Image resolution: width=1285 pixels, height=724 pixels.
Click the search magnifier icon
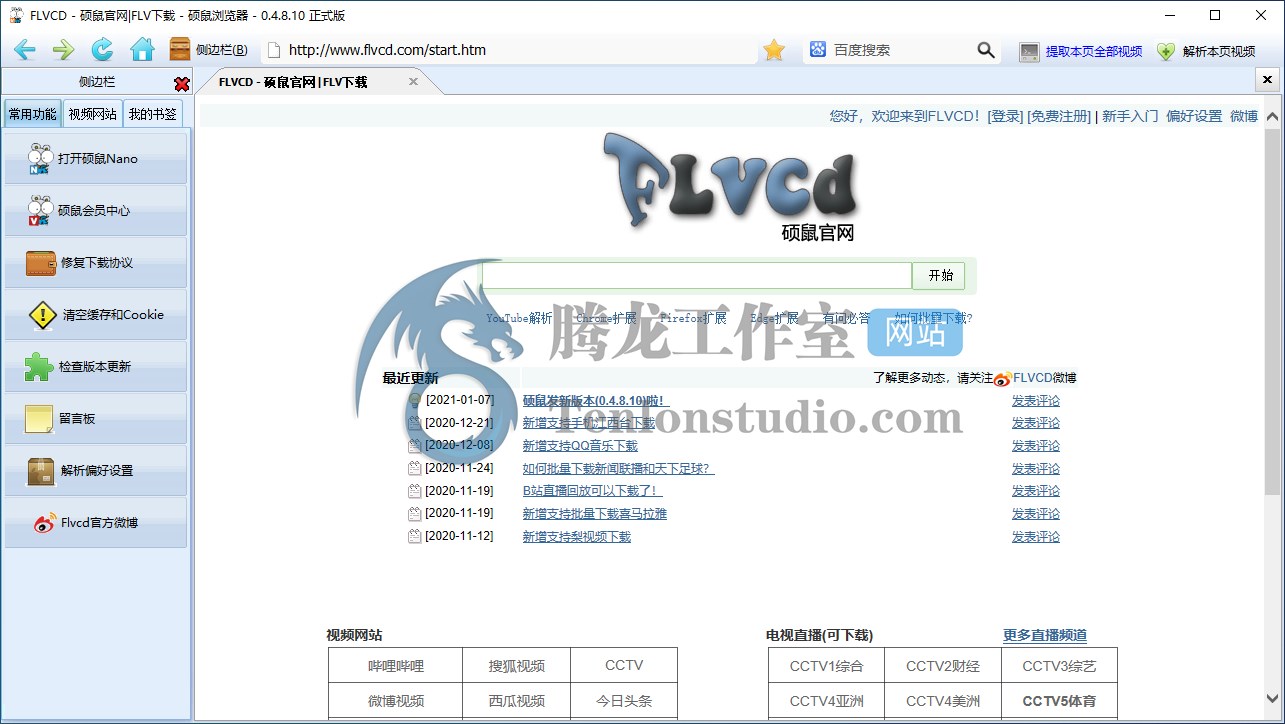tap(986, 50)
